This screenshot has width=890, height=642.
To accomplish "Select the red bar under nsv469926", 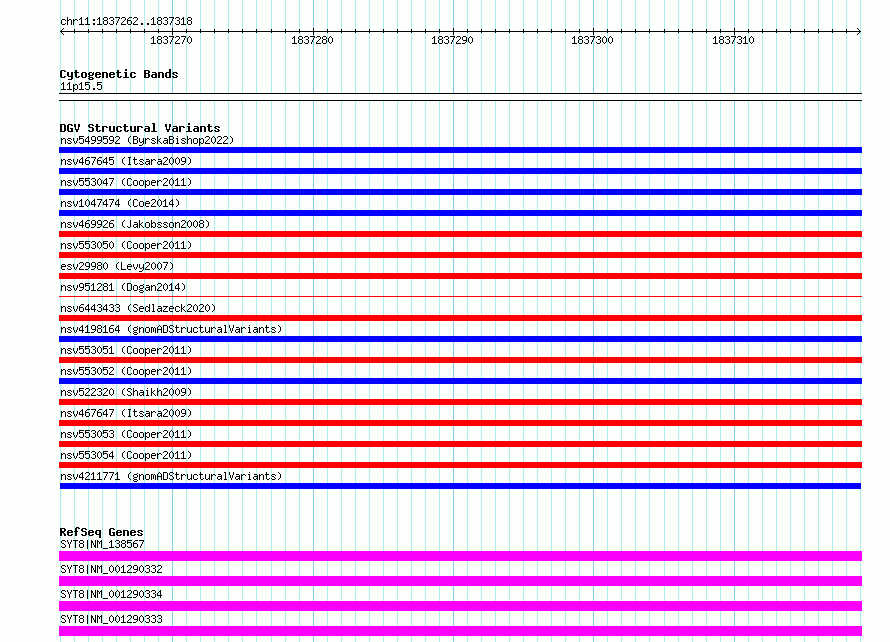I will pos(460,234).
